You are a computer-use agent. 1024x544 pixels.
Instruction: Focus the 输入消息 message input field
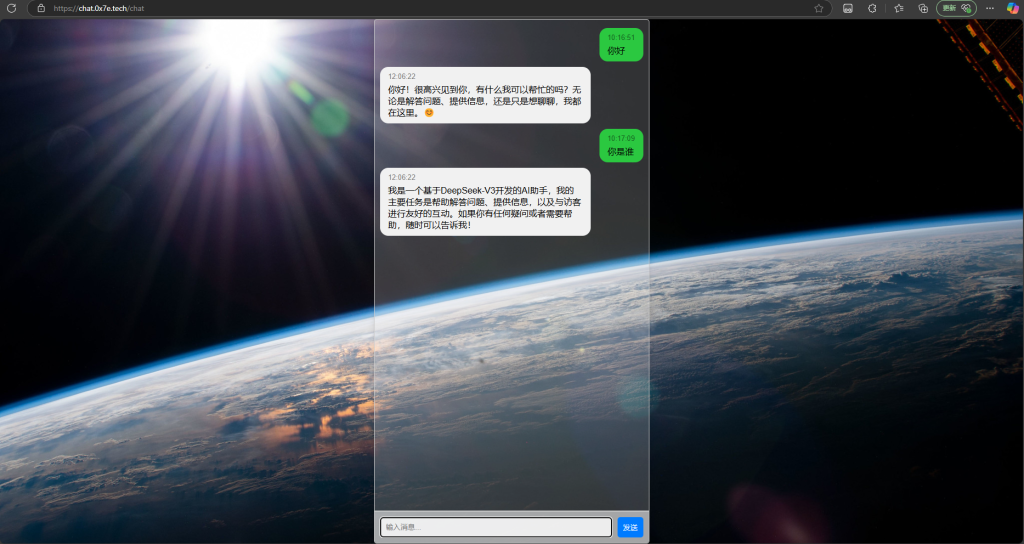(x=496, y=527)
